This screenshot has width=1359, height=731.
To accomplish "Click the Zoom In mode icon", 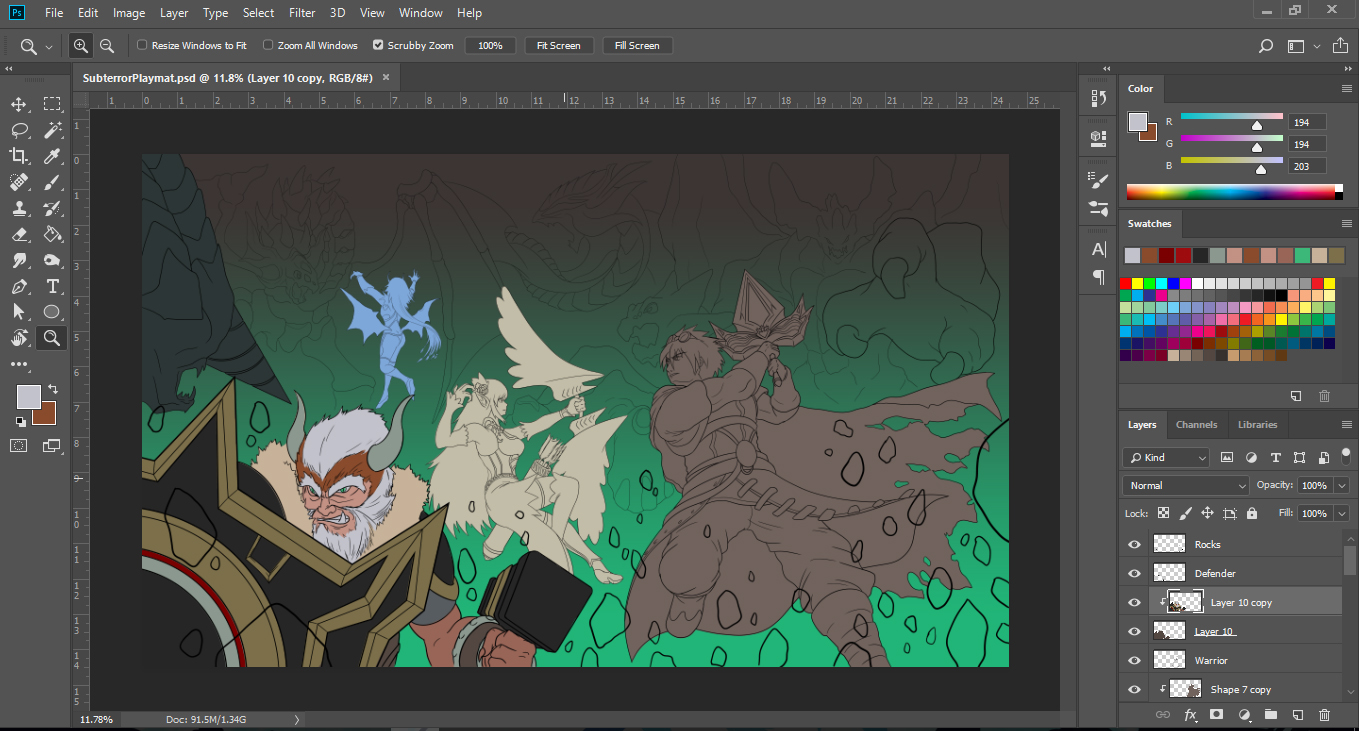I will 80,46.
